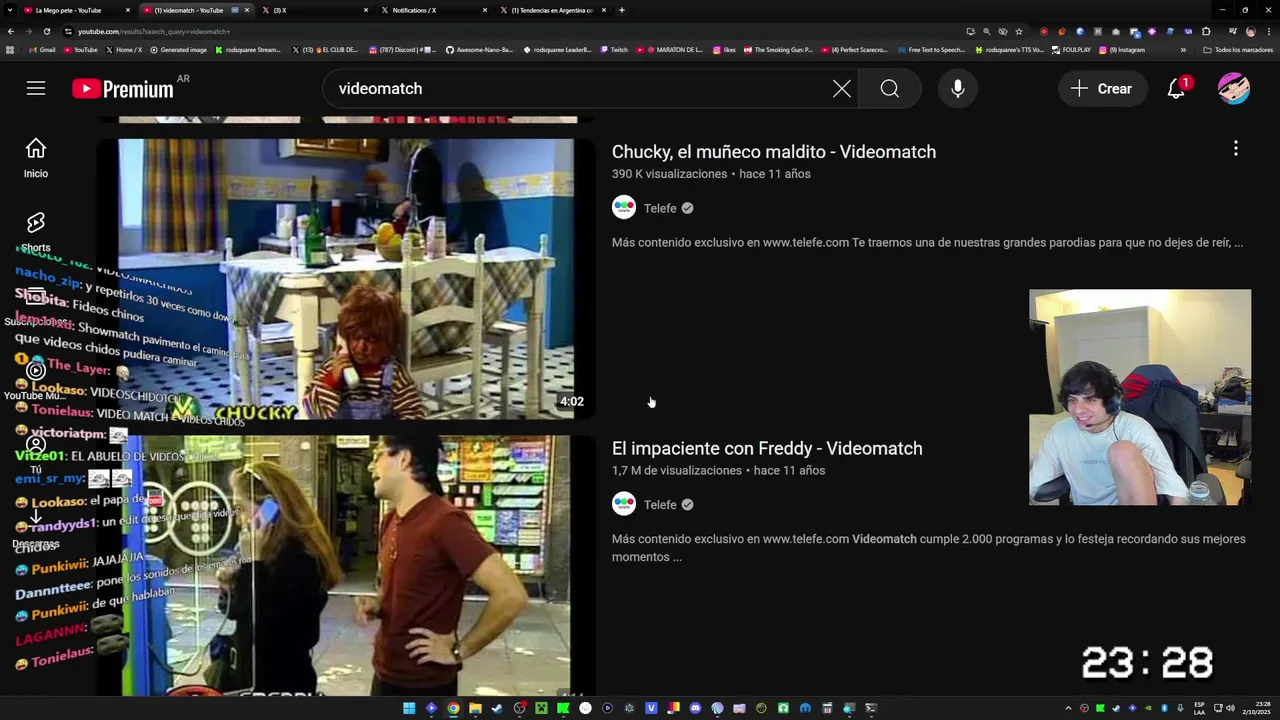Screen dimensions: 1280x720
Task: Reload the current page
Action: [46, 31]
